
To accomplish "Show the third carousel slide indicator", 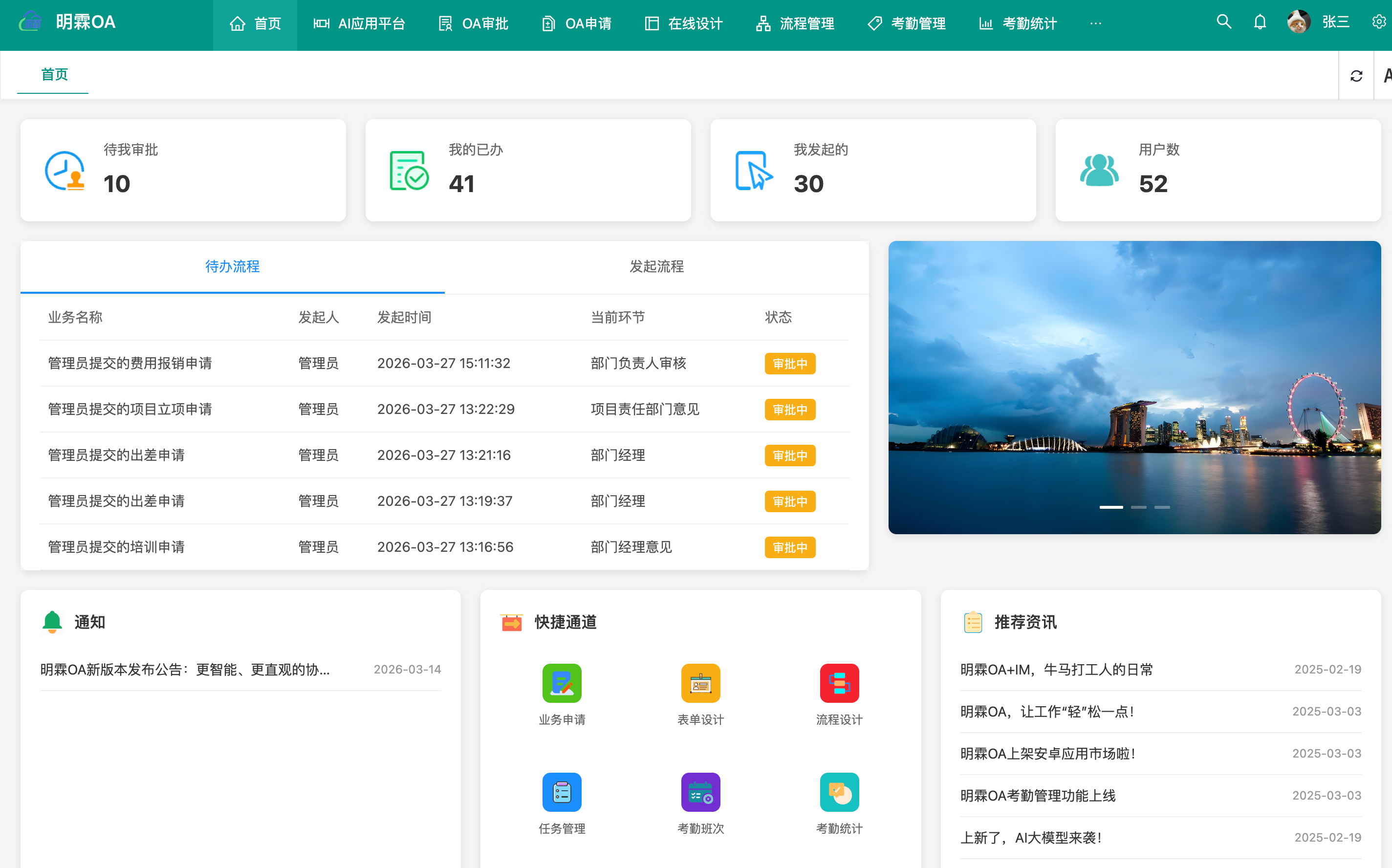I will tap(1162, 507).
